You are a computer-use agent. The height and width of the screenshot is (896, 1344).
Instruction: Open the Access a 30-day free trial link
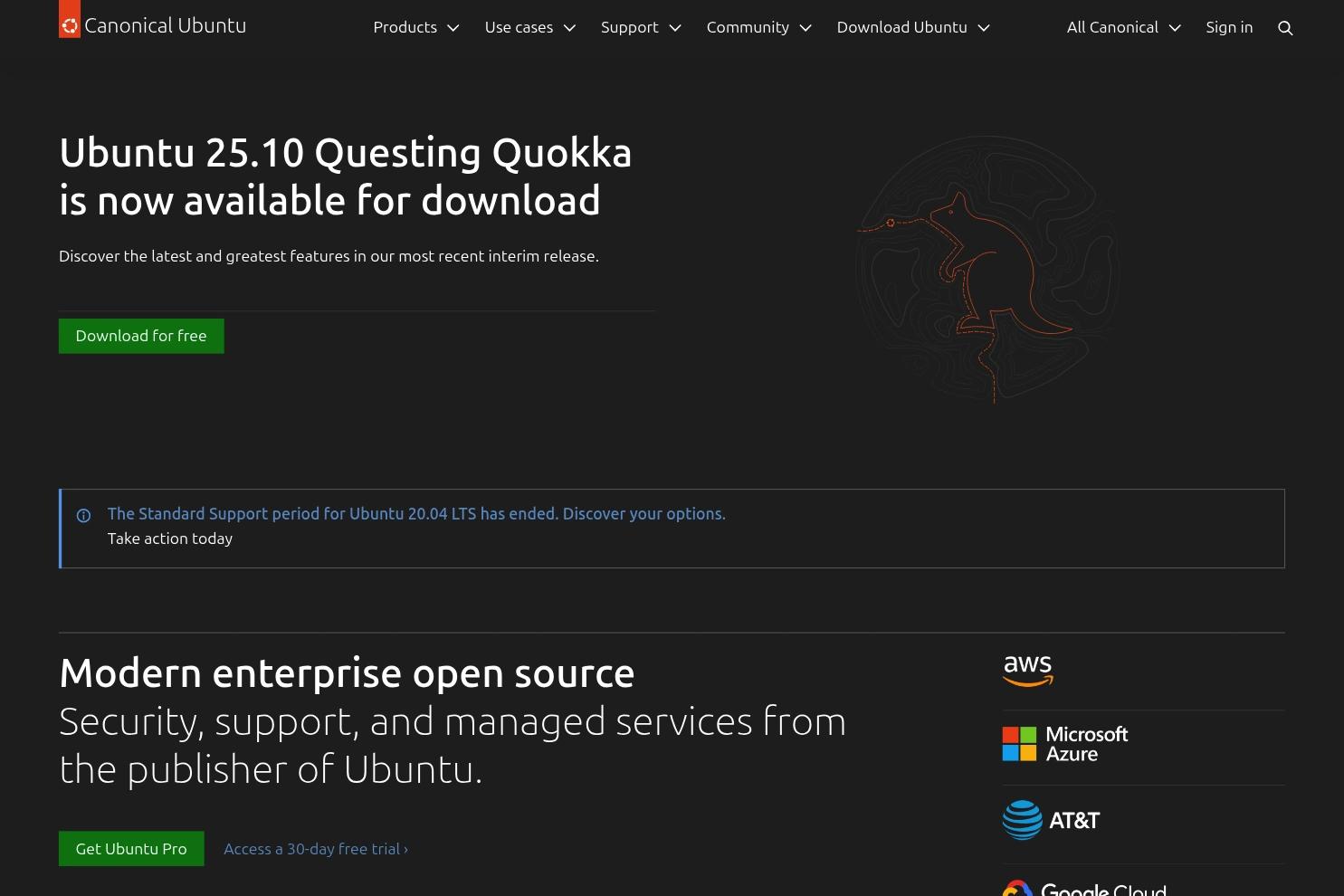click(x=316, y=849)
